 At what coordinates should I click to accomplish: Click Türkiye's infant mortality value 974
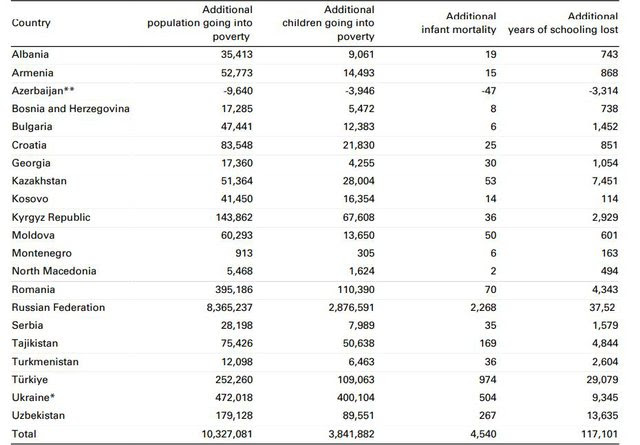[x=488, y=380]
